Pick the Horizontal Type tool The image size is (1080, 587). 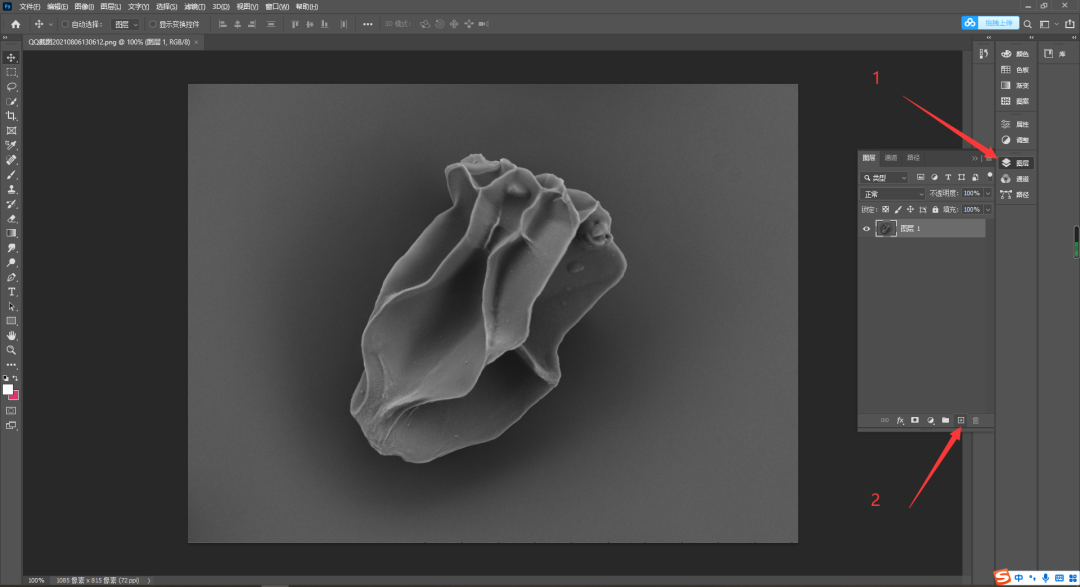11,292
